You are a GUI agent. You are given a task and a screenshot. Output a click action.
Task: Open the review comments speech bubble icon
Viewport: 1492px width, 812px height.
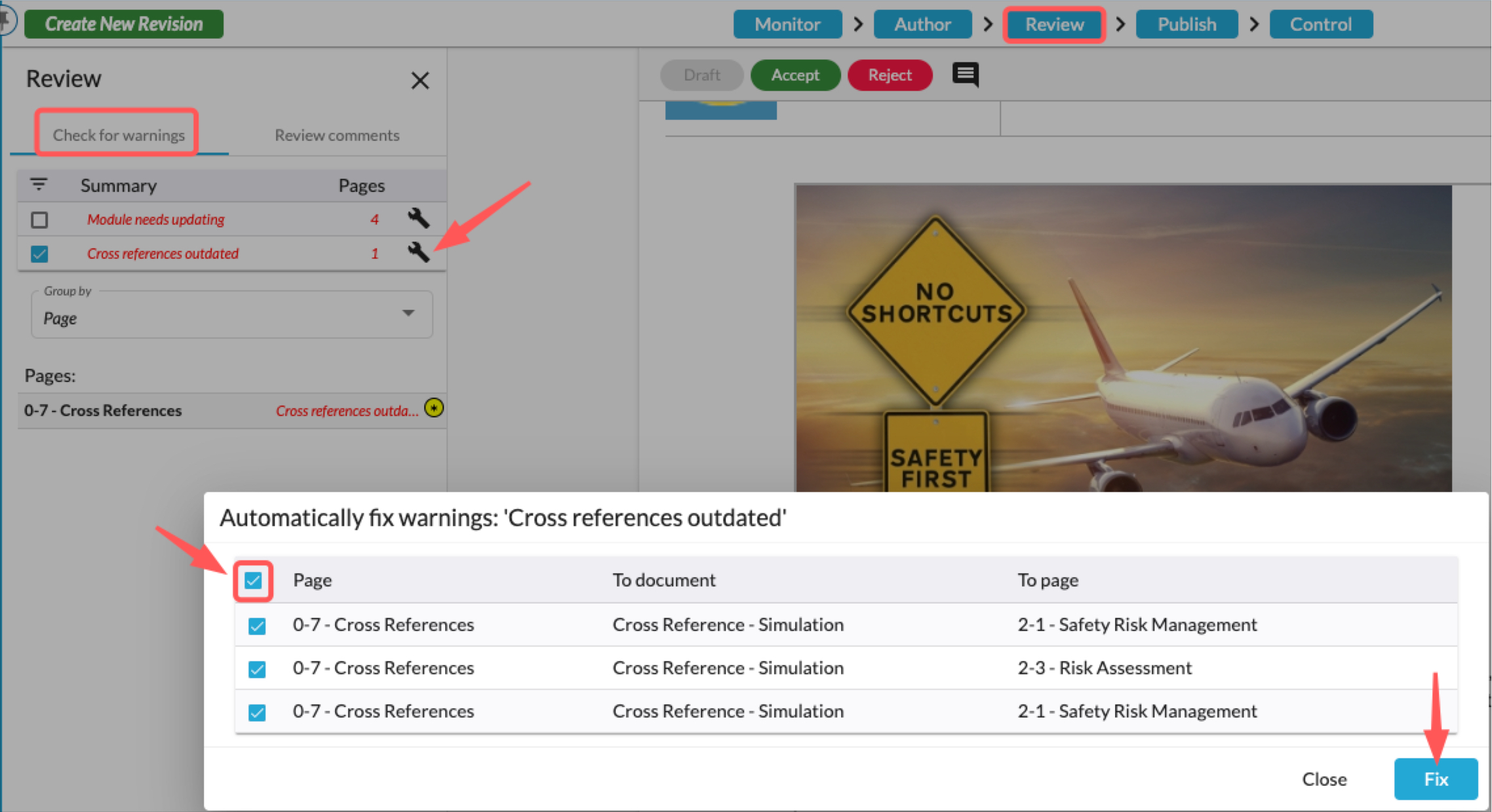964,75
